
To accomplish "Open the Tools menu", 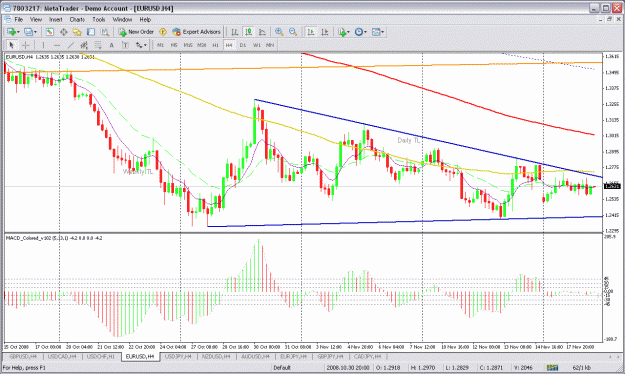I will tap(99, 19).
